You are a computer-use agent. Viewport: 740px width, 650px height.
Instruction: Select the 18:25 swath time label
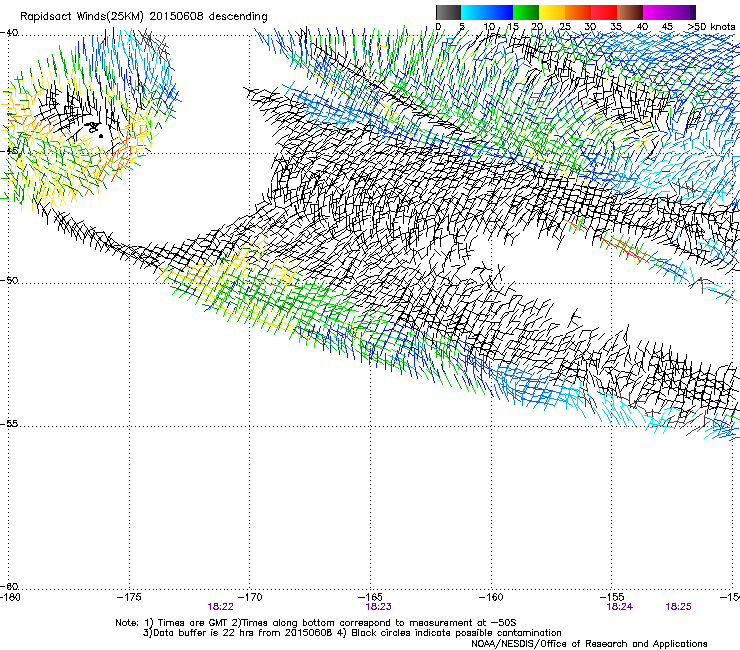click(679, 607)
